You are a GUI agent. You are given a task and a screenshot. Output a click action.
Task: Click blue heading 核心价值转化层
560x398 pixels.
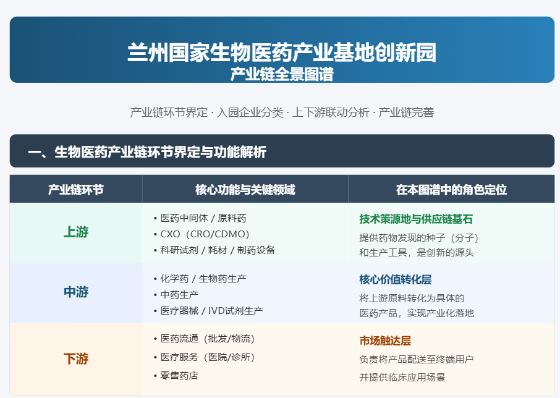[x=395, y=279]
